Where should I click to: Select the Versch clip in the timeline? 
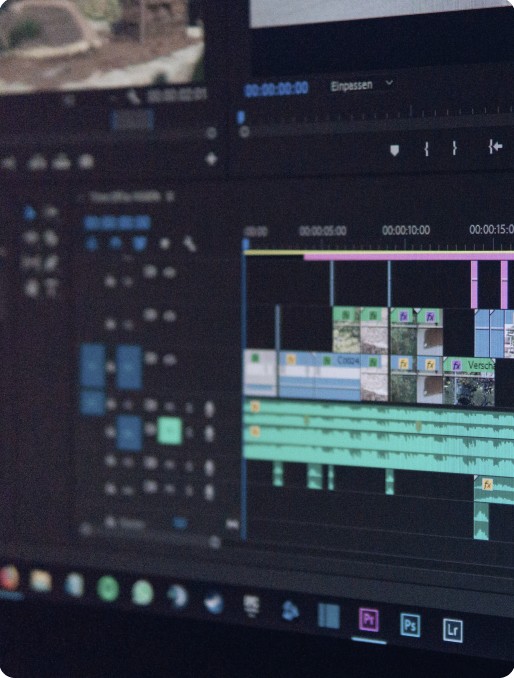469,381
